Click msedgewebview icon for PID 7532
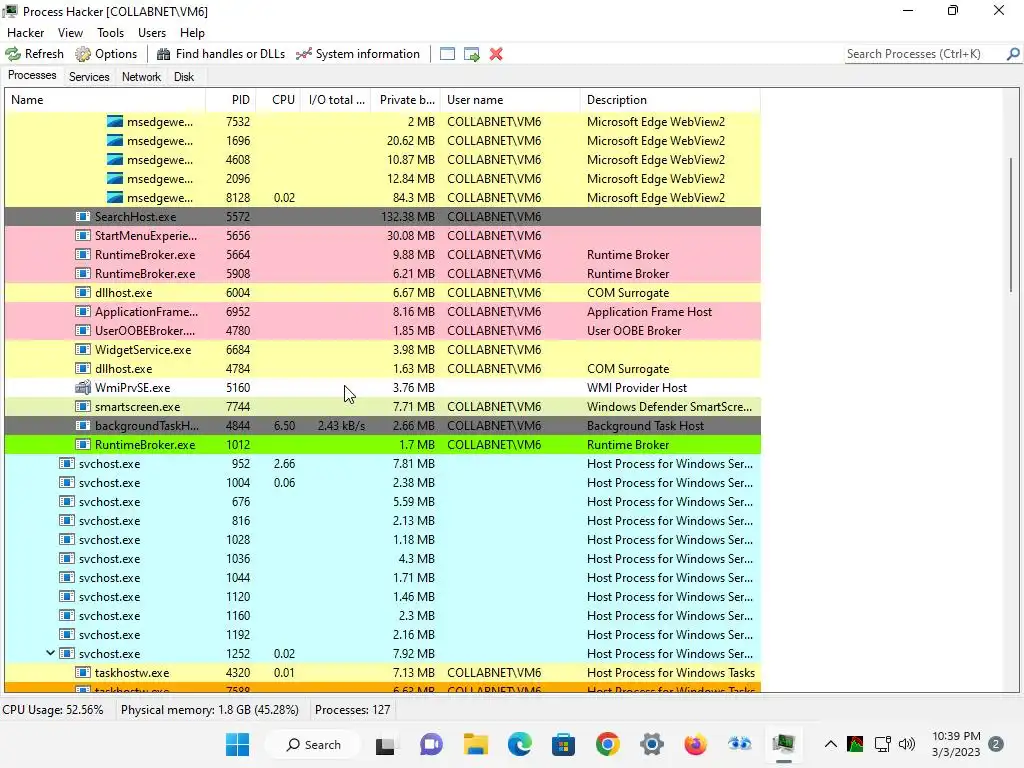Viewport: 1024px width, 768px height. (x=115, y=121)
